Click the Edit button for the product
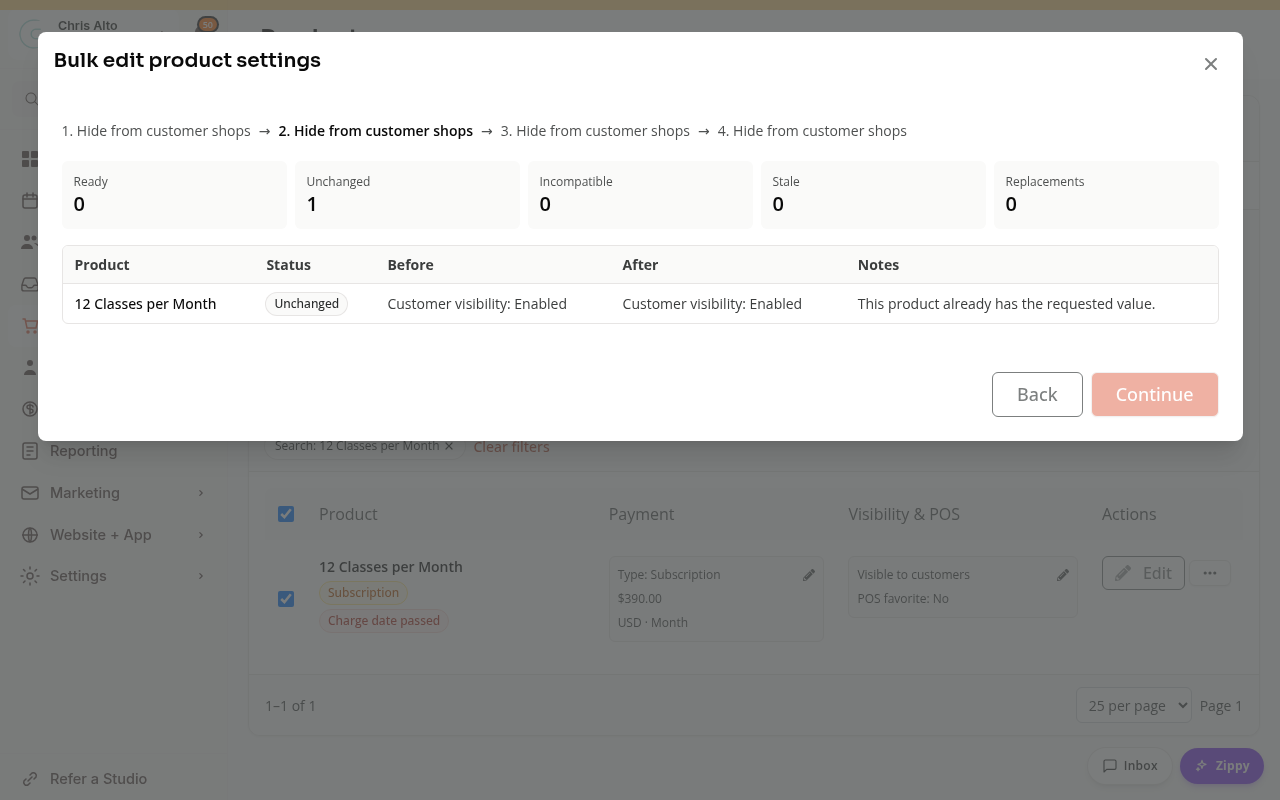The image size is (1280, 800). point(1143,573)
